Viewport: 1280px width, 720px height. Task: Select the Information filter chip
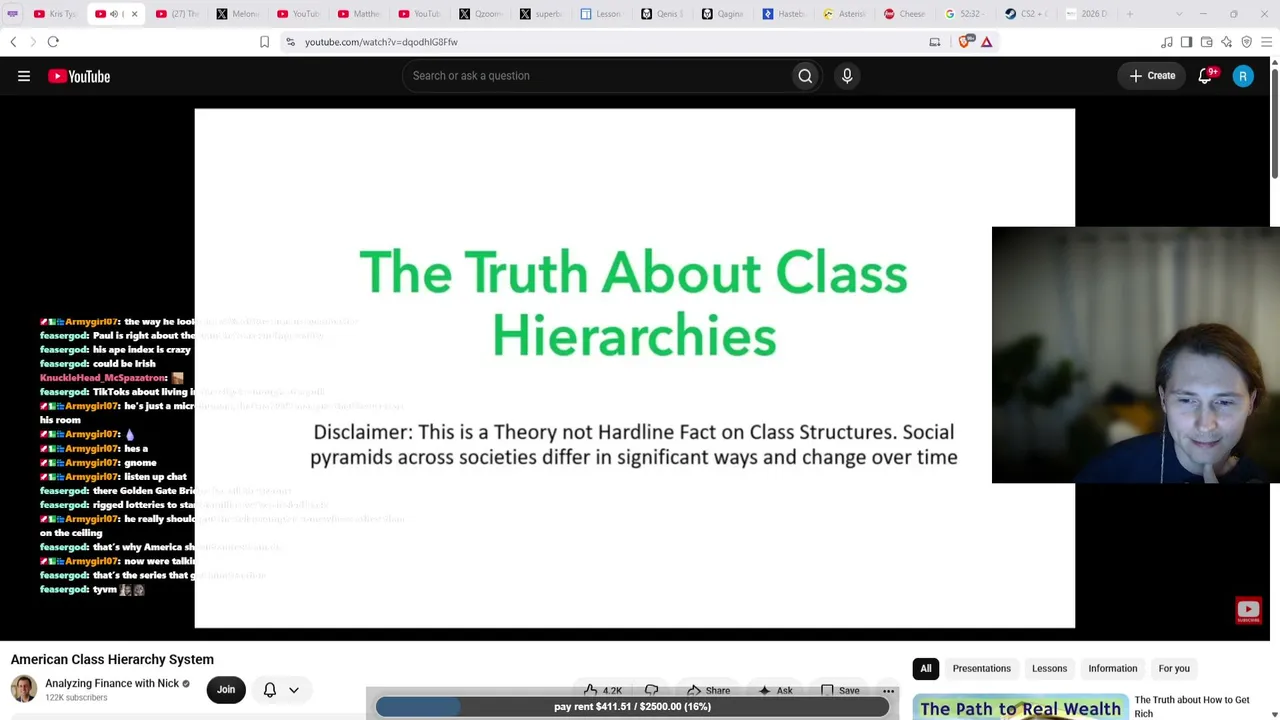[1113, 669]
